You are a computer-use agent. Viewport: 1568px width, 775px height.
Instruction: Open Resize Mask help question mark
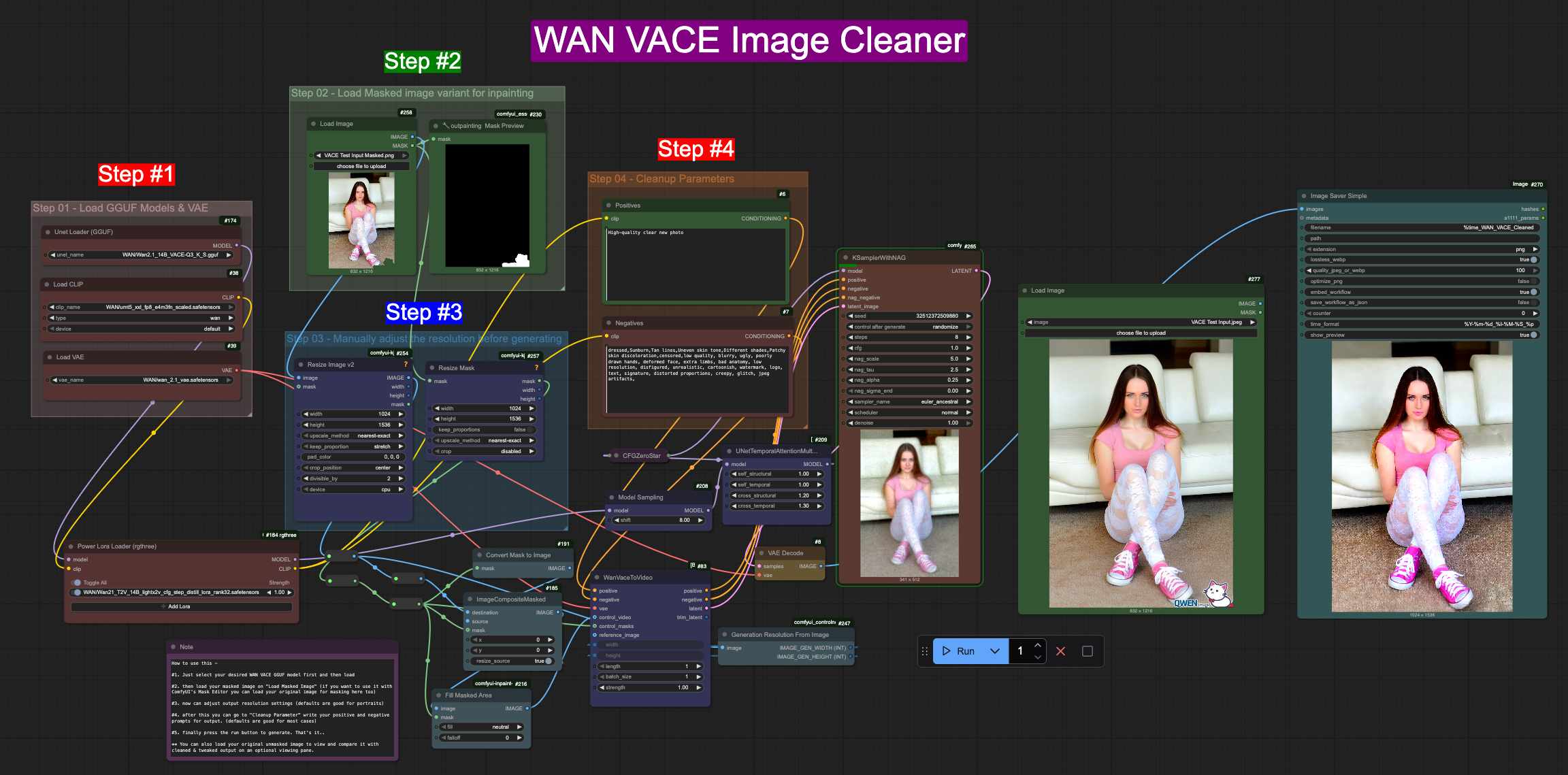click(x=536, y=367)
